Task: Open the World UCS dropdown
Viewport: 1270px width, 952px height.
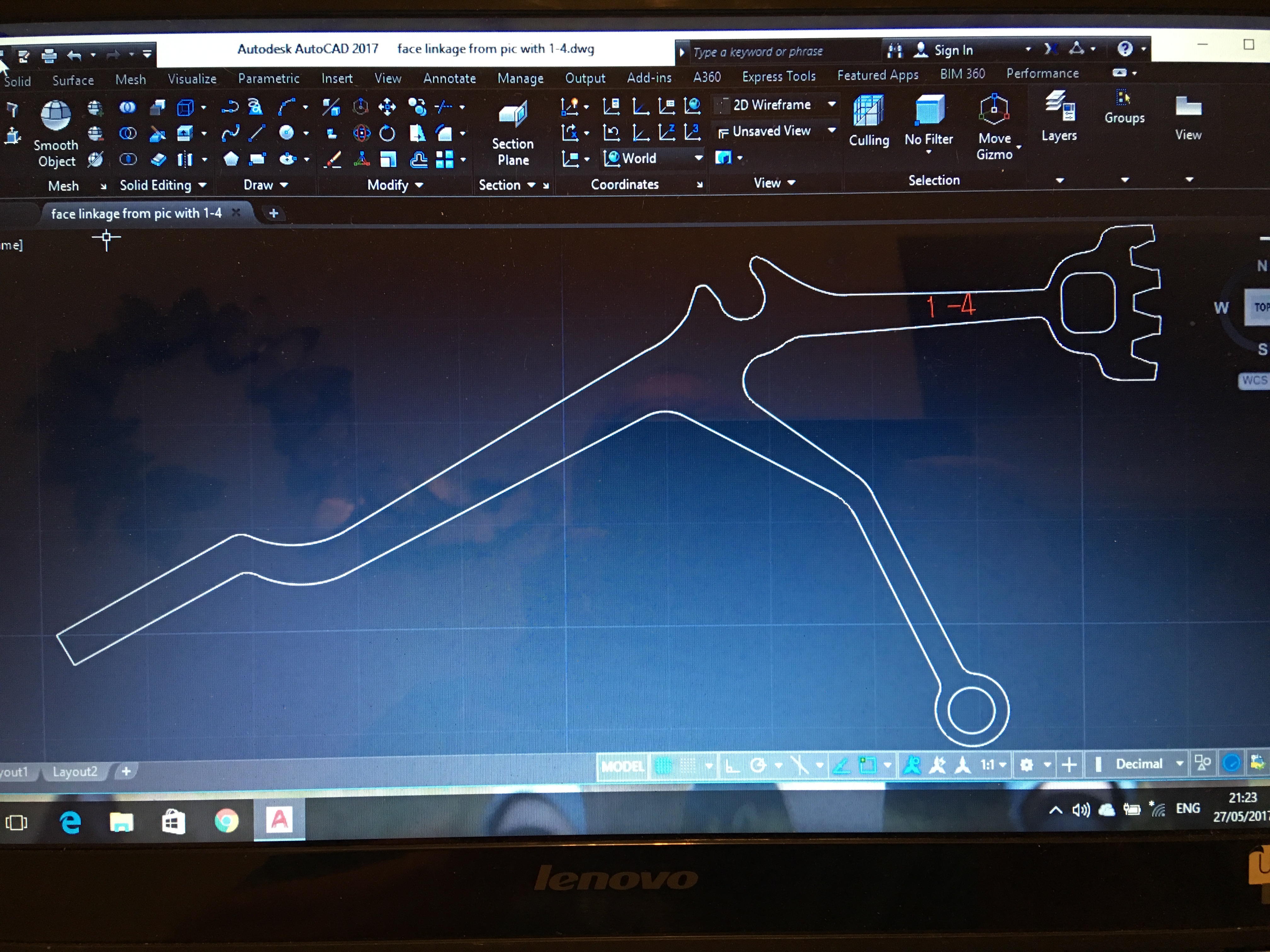Action: (653, 158)
